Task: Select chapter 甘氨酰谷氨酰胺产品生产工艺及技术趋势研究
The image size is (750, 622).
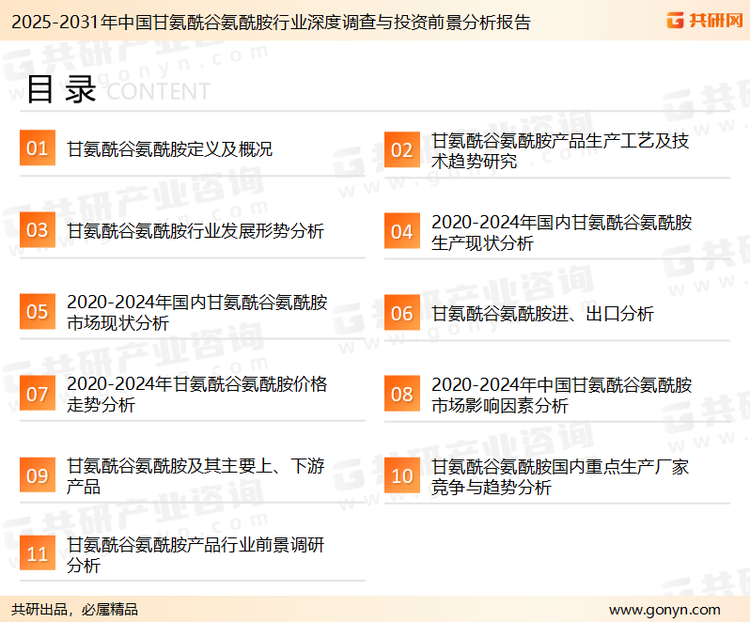Action: pyautogui.click(x=560, y=151)
